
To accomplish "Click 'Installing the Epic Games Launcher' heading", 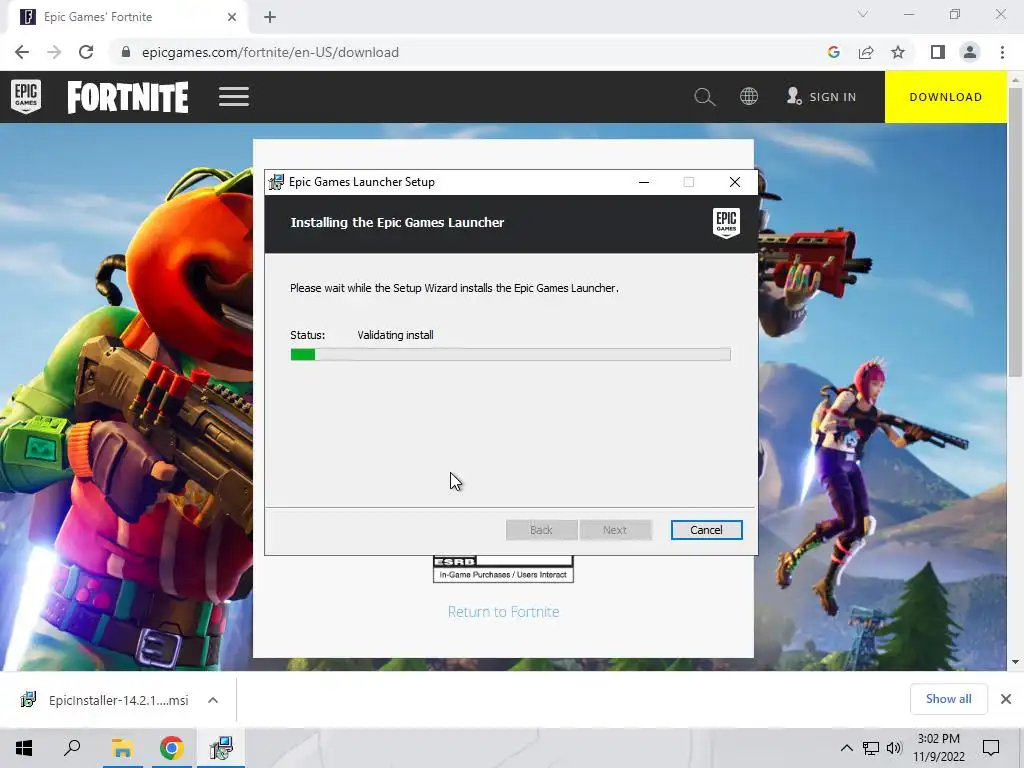I will point(397,223).
